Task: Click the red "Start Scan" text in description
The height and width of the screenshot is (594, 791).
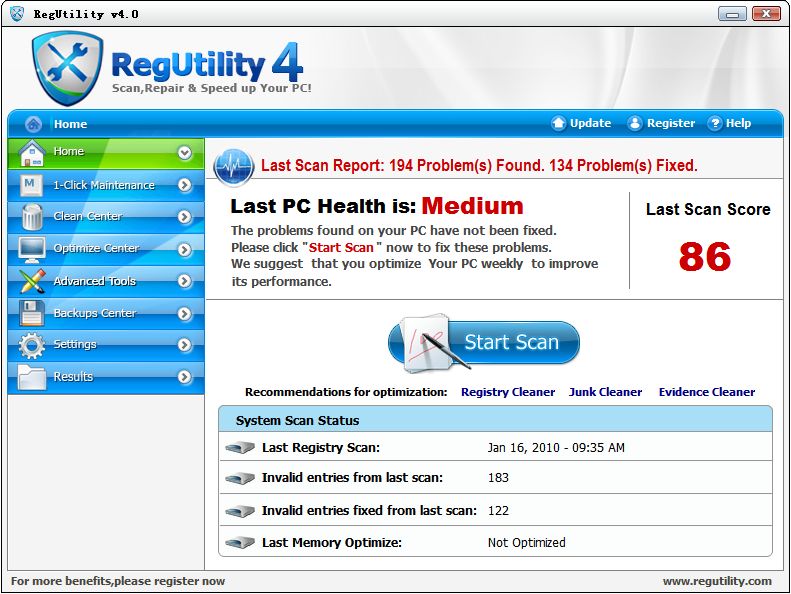Action: 341,248
